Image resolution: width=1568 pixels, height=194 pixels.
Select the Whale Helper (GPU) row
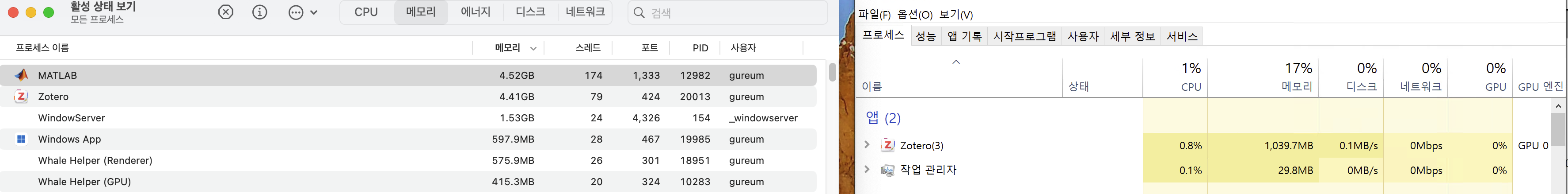(x=408, y=182)
